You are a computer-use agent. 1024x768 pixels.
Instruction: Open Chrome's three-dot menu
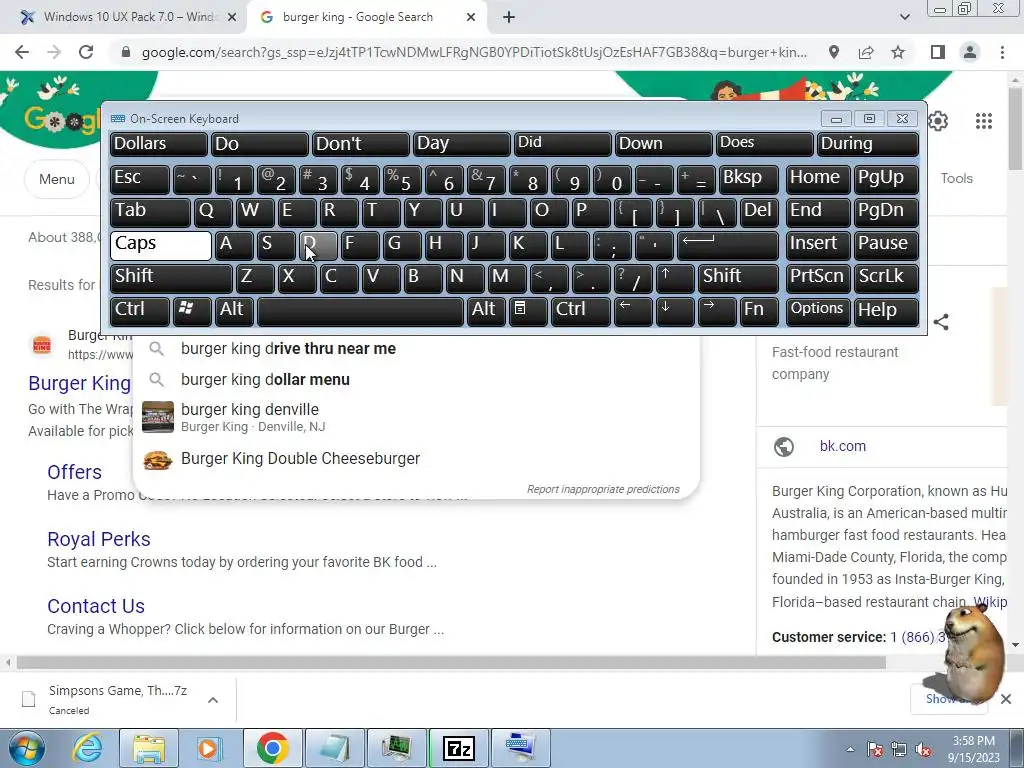[1002, 52]
